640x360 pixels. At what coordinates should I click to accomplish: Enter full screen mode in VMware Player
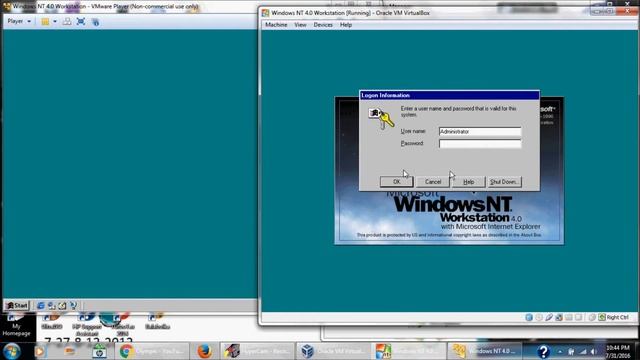tap(81, 22)
